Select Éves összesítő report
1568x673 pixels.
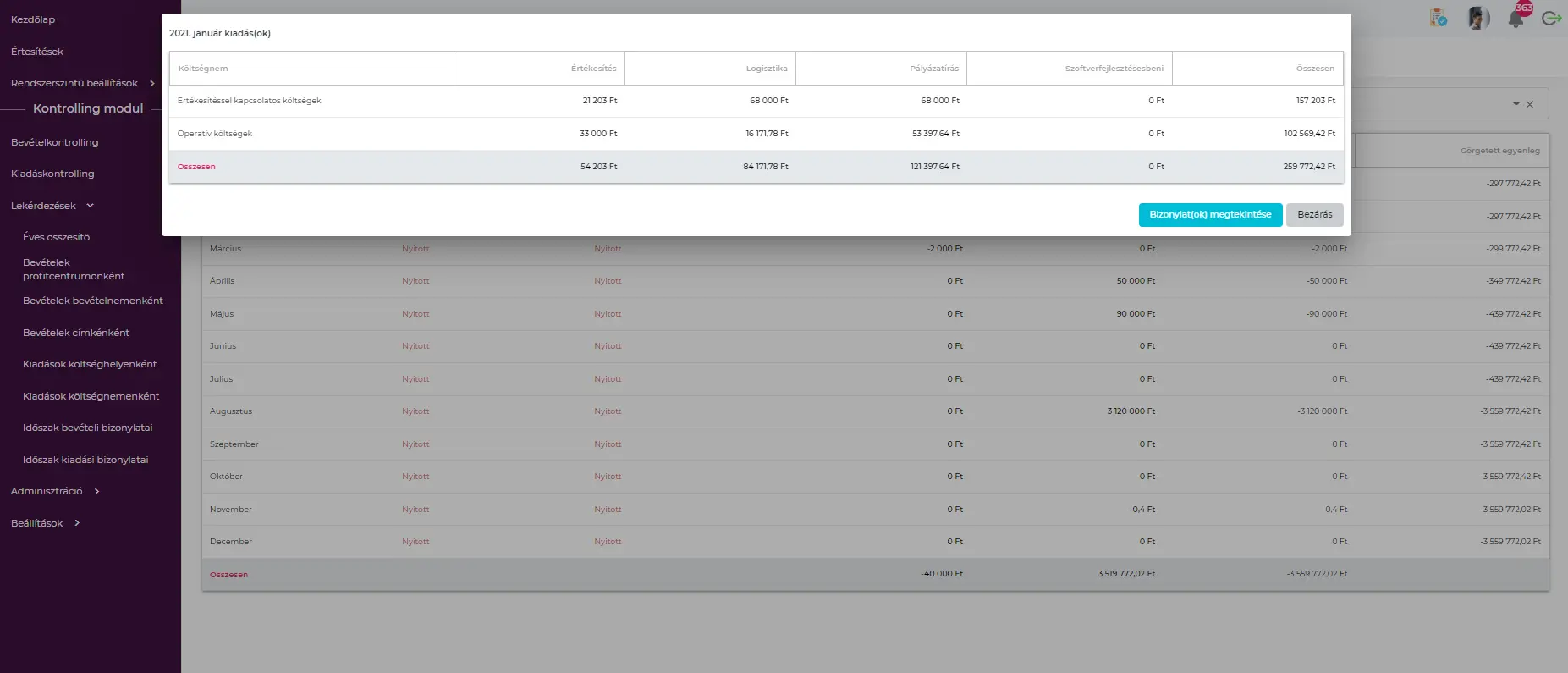click(56, 237)
